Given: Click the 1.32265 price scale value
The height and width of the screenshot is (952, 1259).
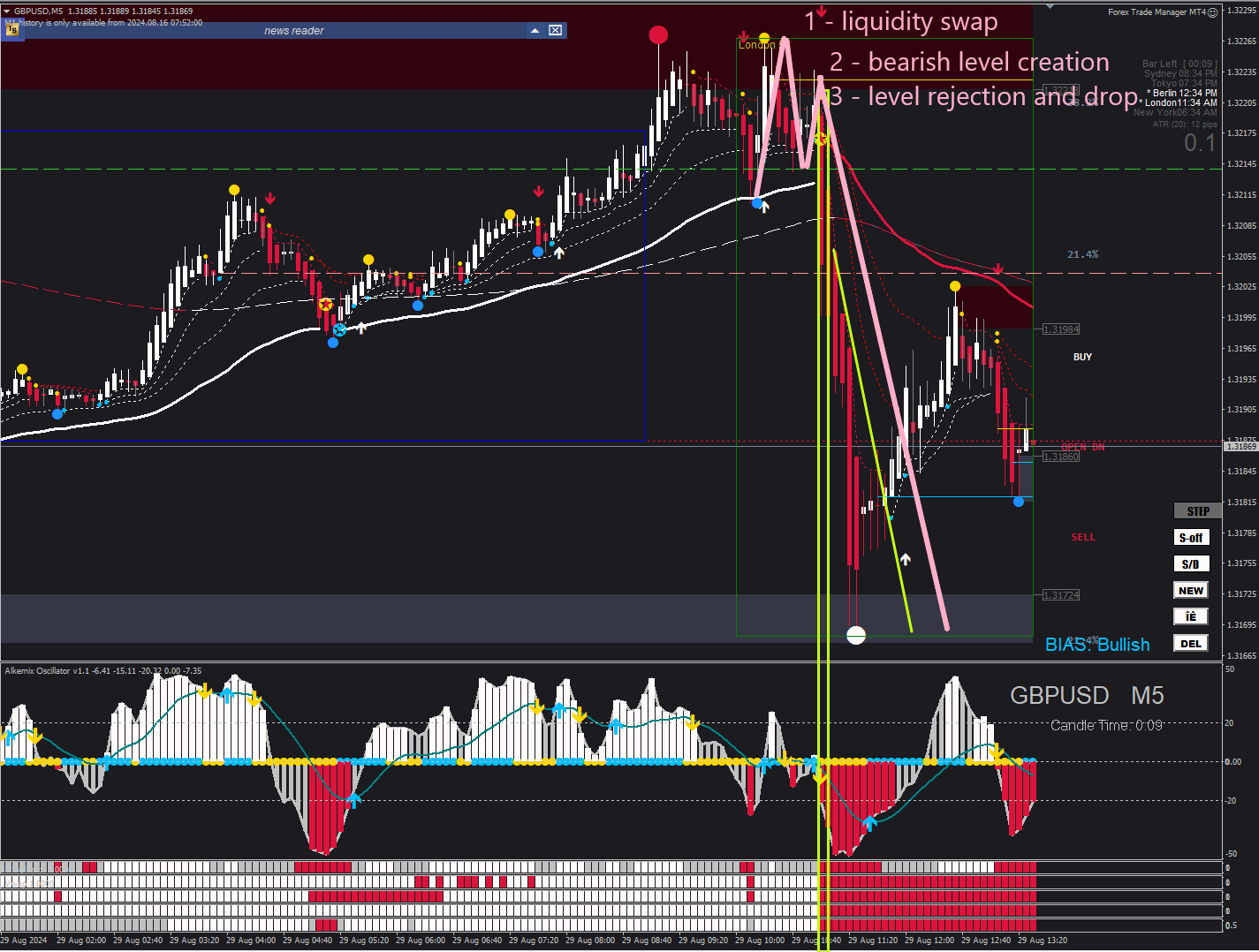Looking at the screenshot, I should [1241, 42].
